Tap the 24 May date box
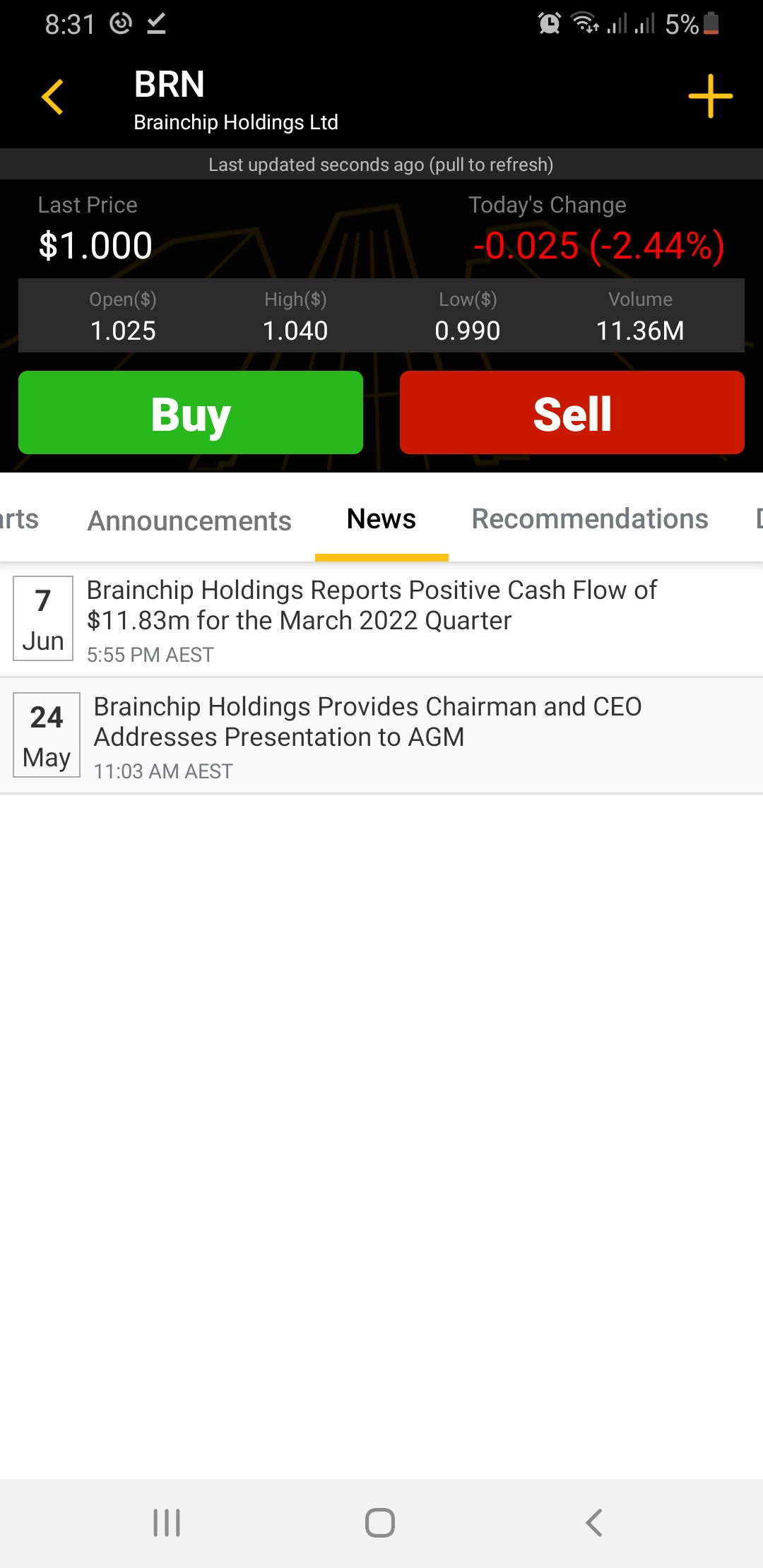763x1568 pixels. tap(47, 735)
